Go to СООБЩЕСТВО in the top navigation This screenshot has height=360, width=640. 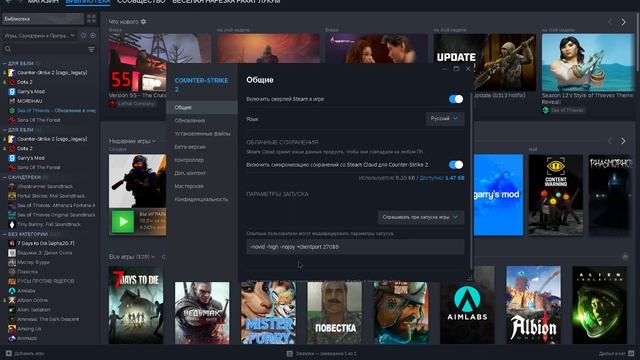141,2
